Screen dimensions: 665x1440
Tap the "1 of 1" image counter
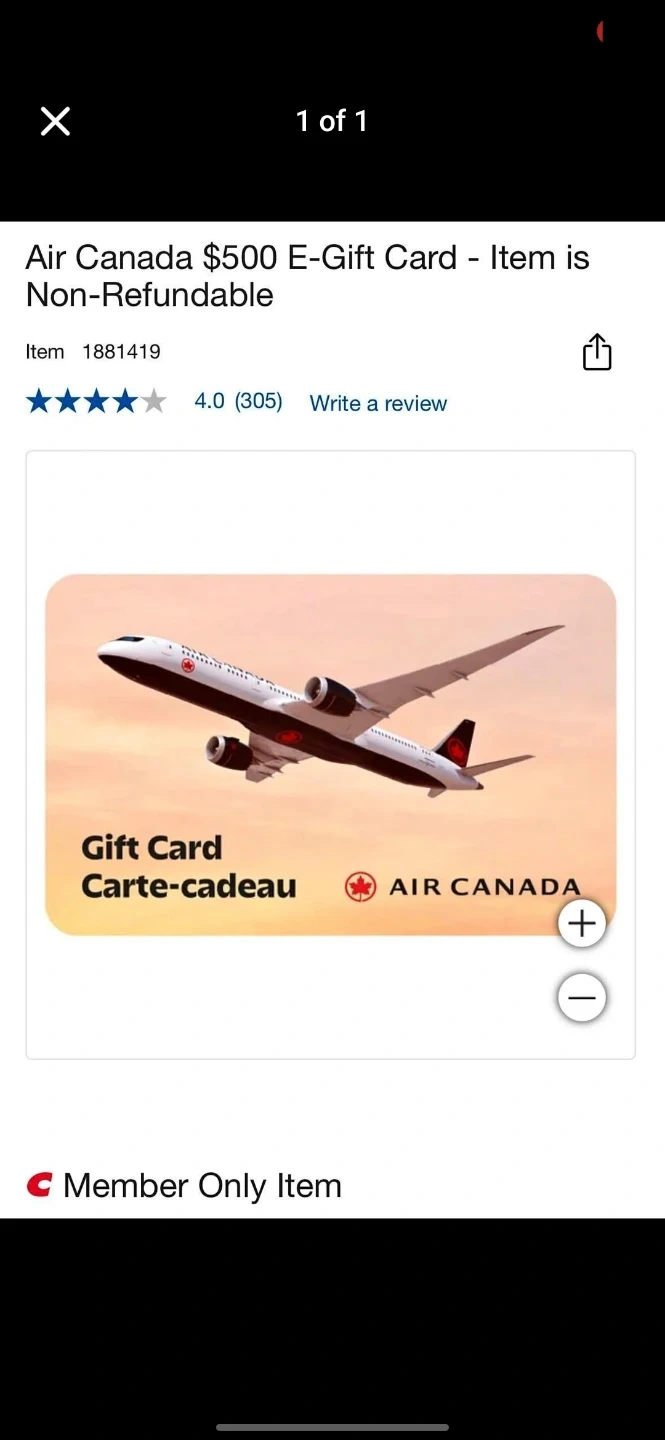332,121
